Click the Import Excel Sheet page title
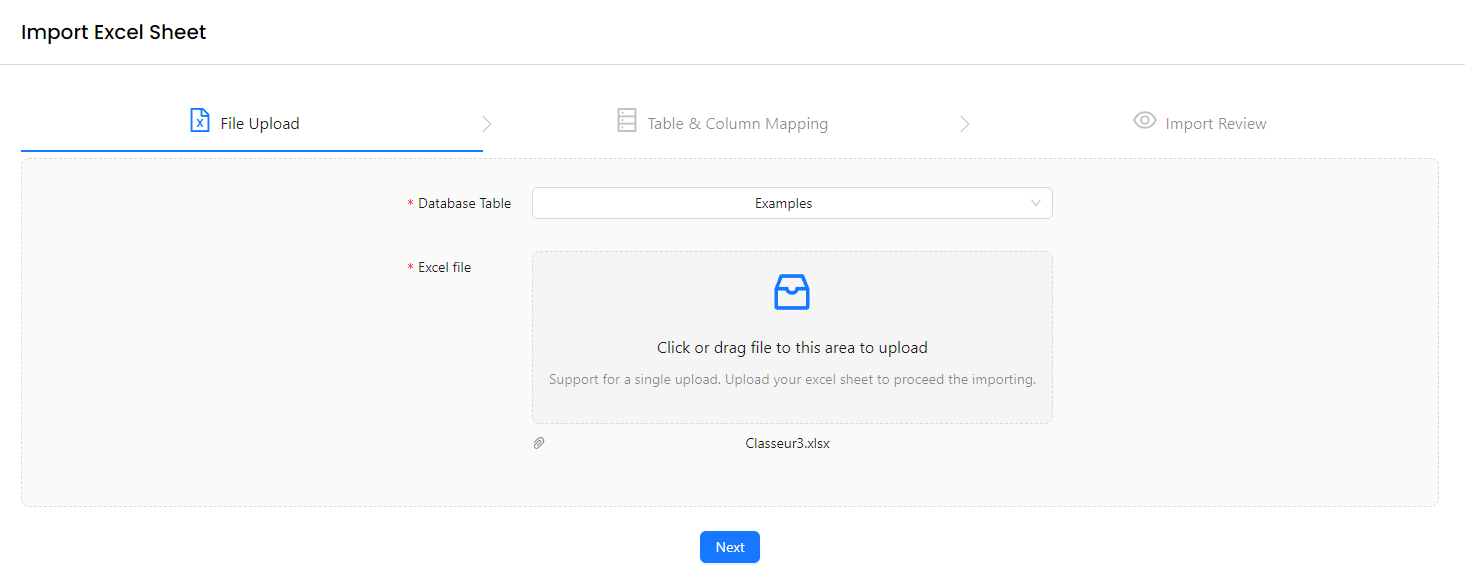Screen dimensions: 1465x585 pos(113,32)
